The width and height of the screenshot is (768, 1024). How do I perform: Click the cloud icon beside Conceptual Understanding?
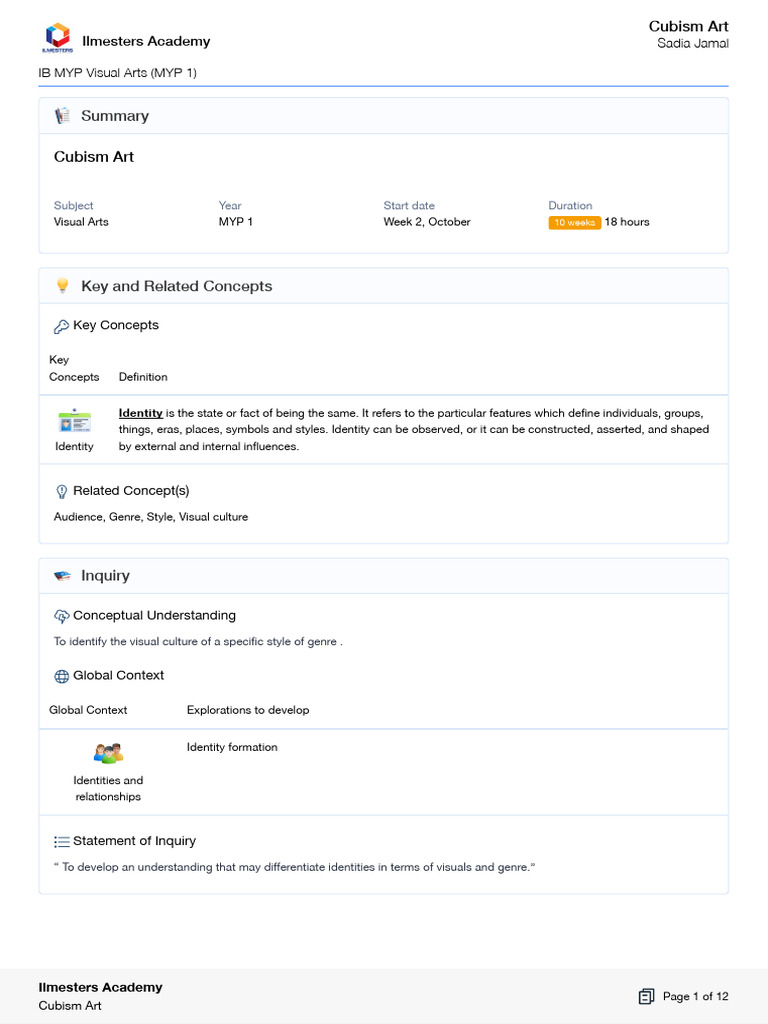point(61,616)
